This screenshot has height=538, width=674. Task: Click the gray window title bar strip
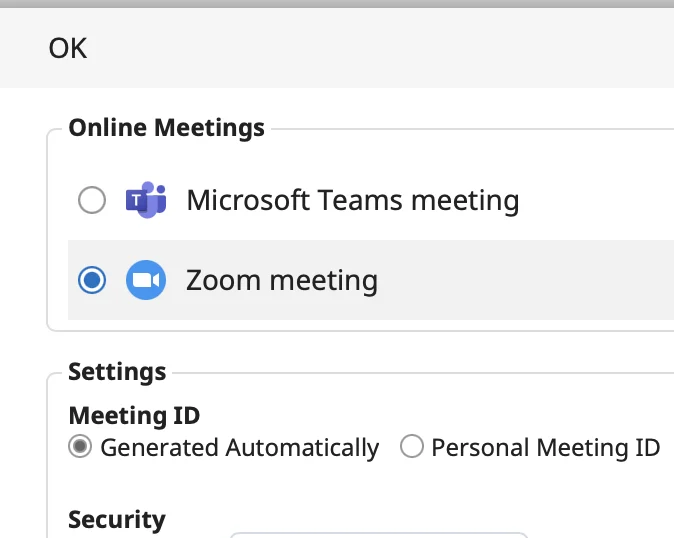coord(337,4)
